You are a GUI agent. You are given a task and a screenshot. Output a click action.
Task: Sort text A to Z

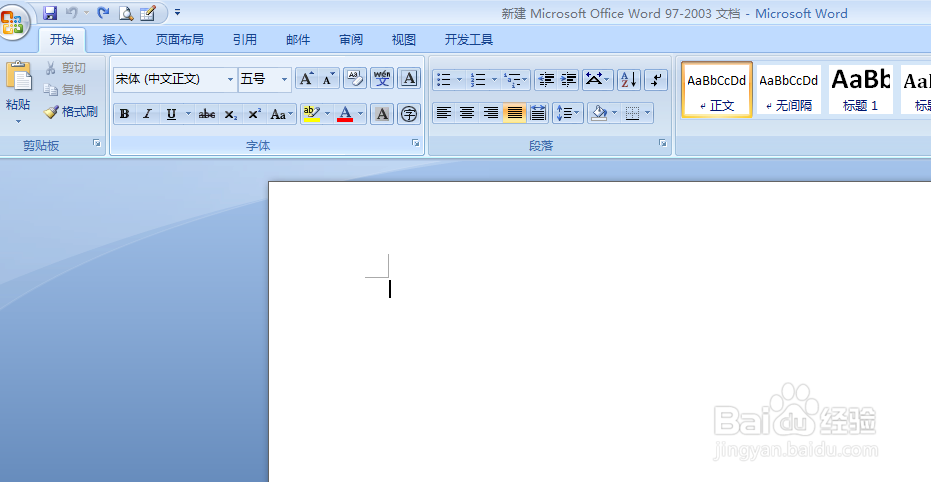point(629,80)
